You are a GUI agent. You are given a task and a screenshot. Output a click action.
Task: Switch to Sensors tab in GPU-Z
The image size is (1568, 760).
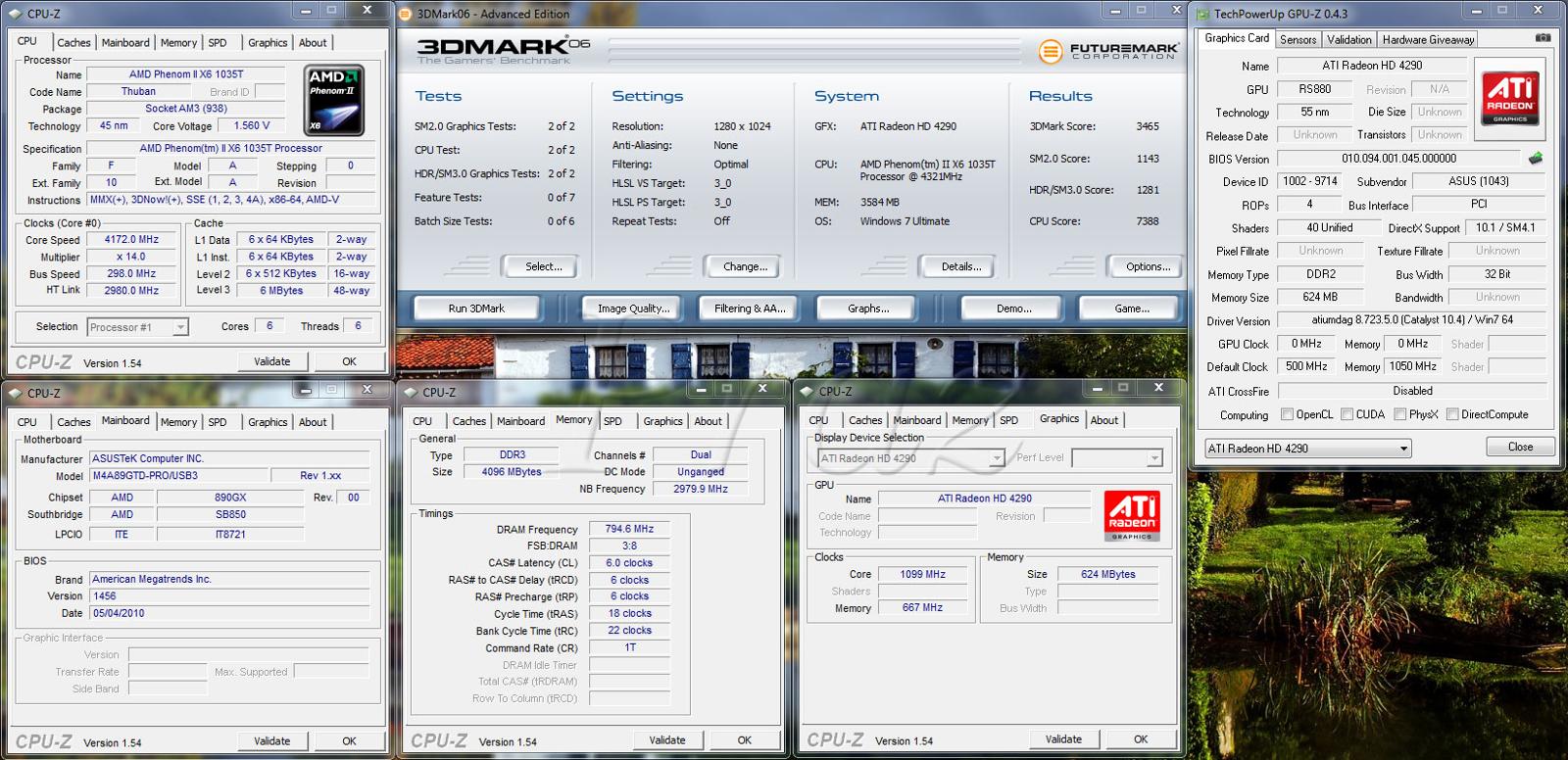(x=1298, y=40)
